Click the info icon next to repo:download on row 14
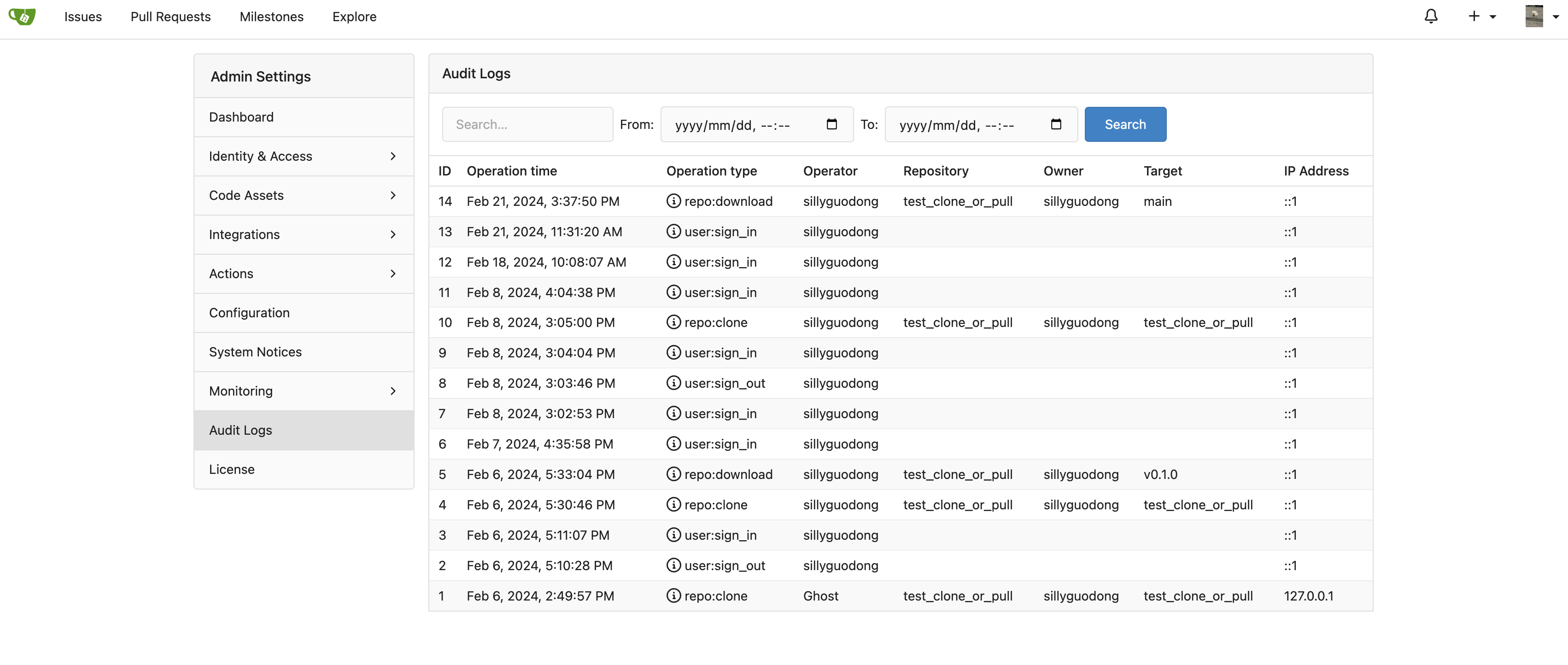The width and height of the screenshot is (1568, 665). pyautogui.click(x=673, y=201)
